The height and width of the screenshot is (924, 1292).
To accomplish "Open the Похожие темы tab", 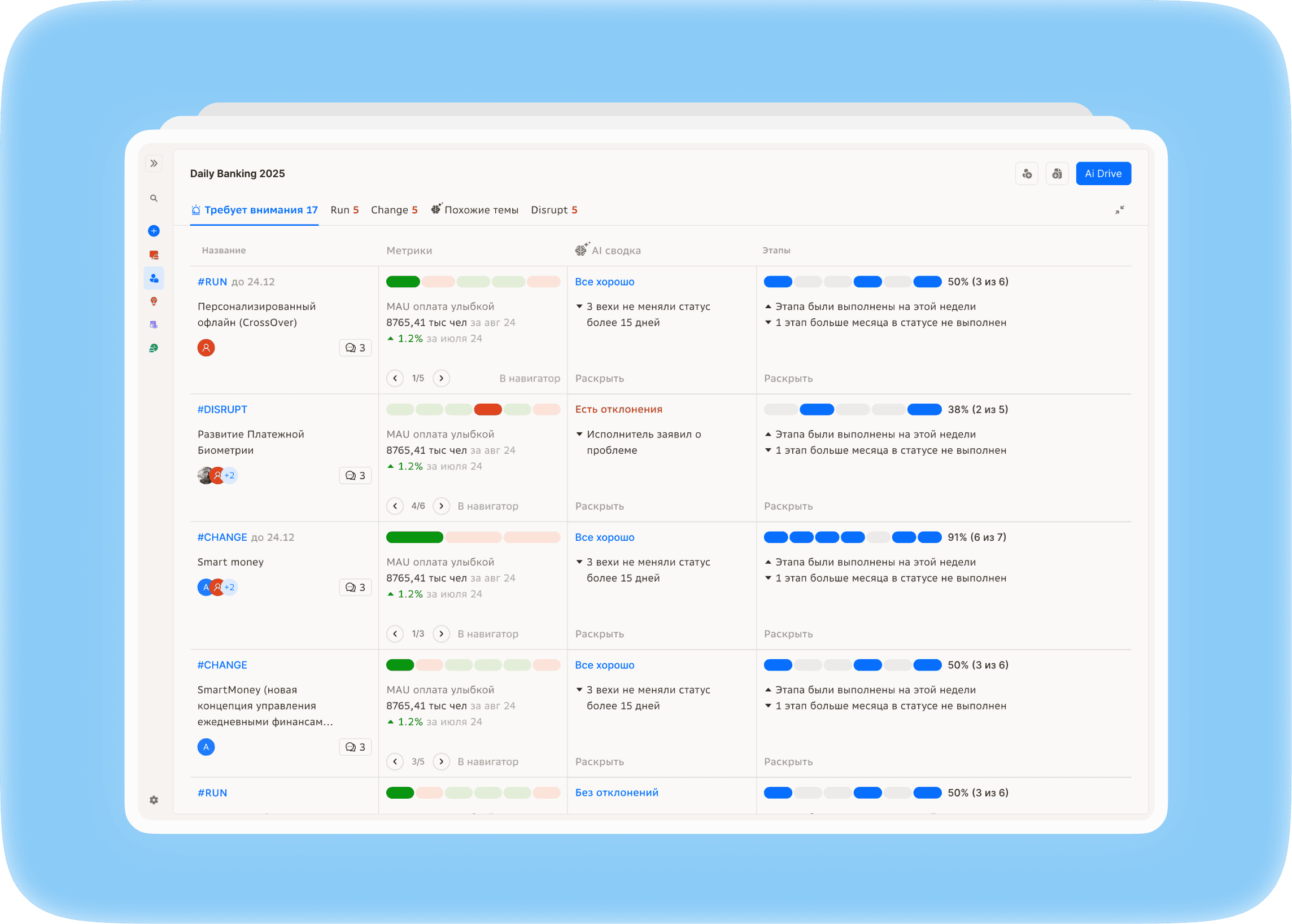I will click(475, 210).
